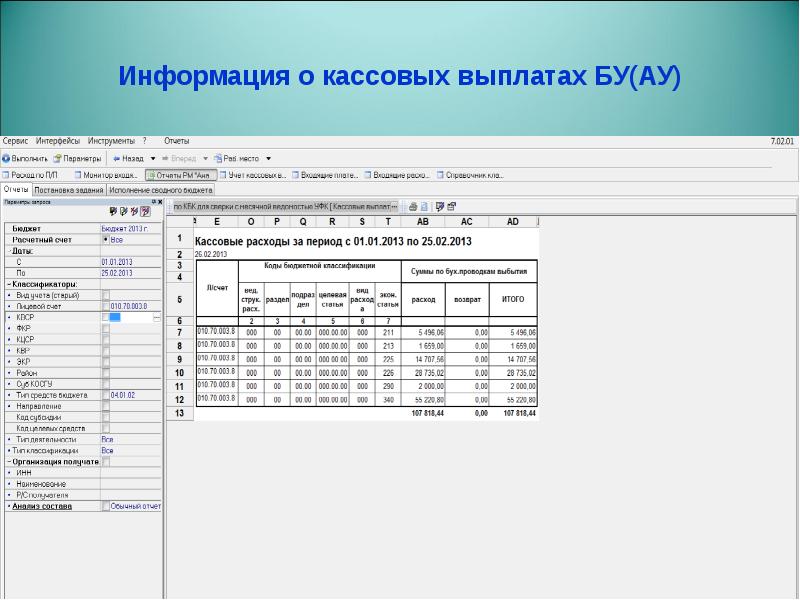Check the Анализ состава checkbox
This screenshot has width=800, height=600.
tap(106, 506)
